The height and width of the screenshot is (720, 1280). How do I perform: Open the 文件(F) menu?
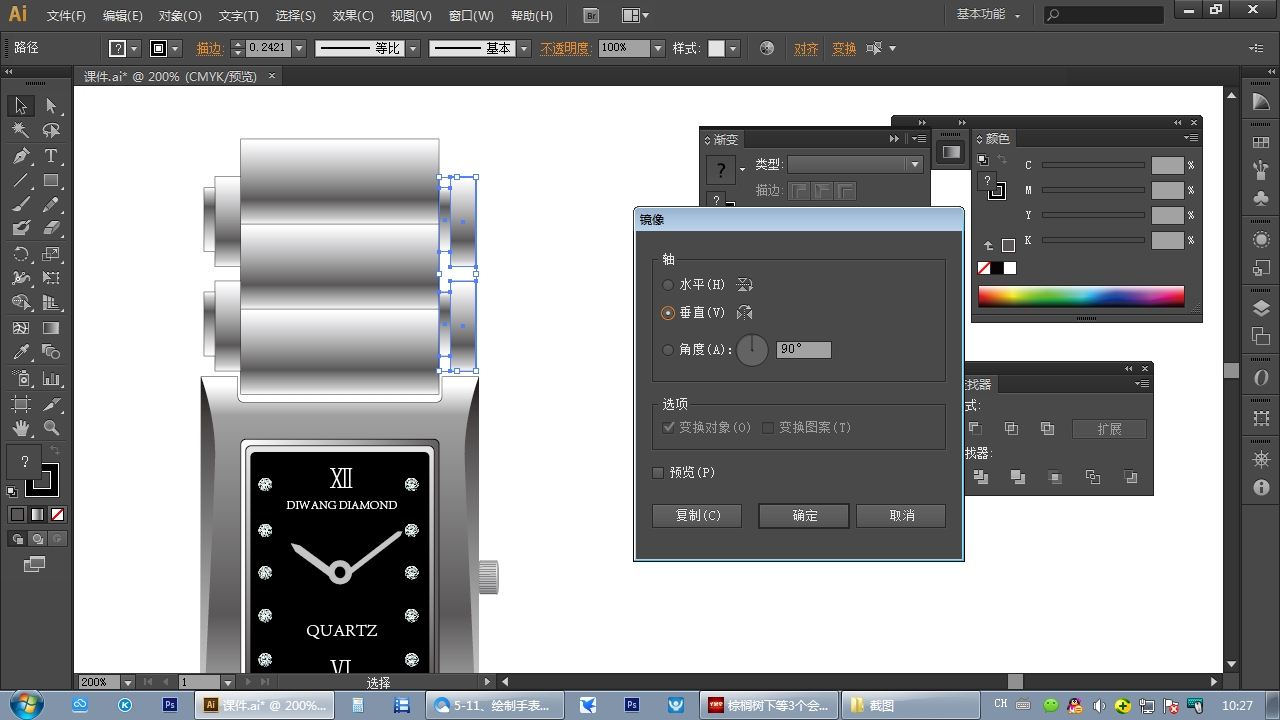pos(66,16)
